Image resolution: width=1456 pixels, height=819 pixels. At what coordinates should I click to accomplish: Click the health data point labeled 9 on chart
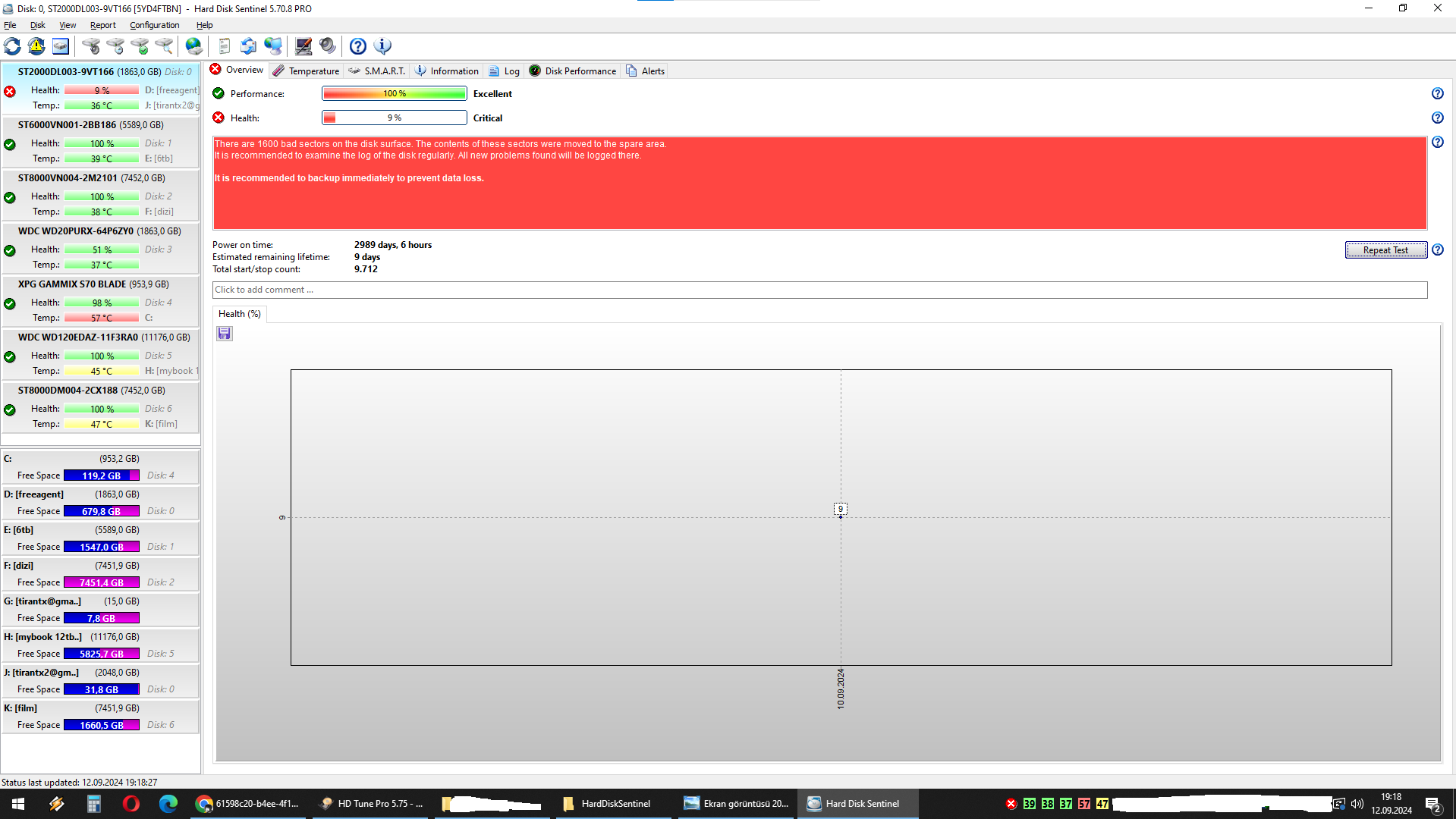click(841, 516)
